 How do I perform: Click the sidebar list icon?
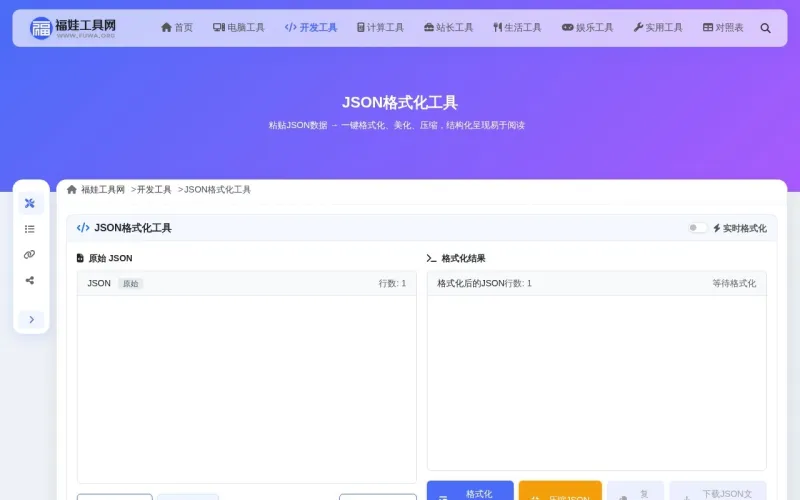pyautogui.click(x=30, y=229)
